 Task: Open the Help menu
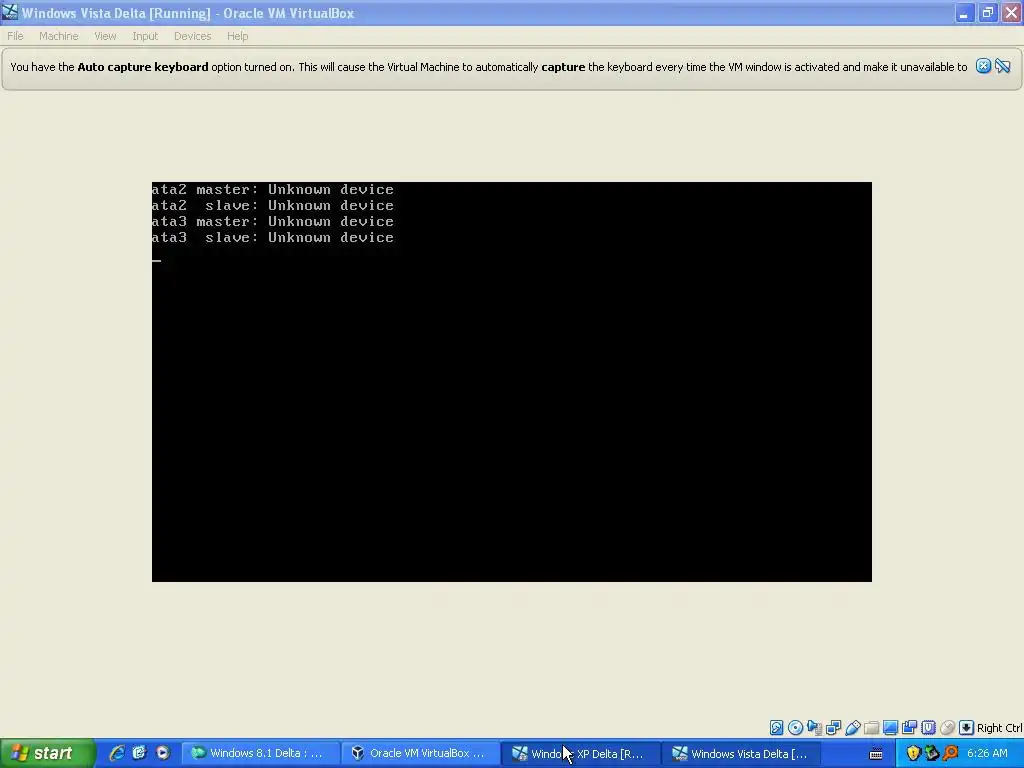pos(238,36)
